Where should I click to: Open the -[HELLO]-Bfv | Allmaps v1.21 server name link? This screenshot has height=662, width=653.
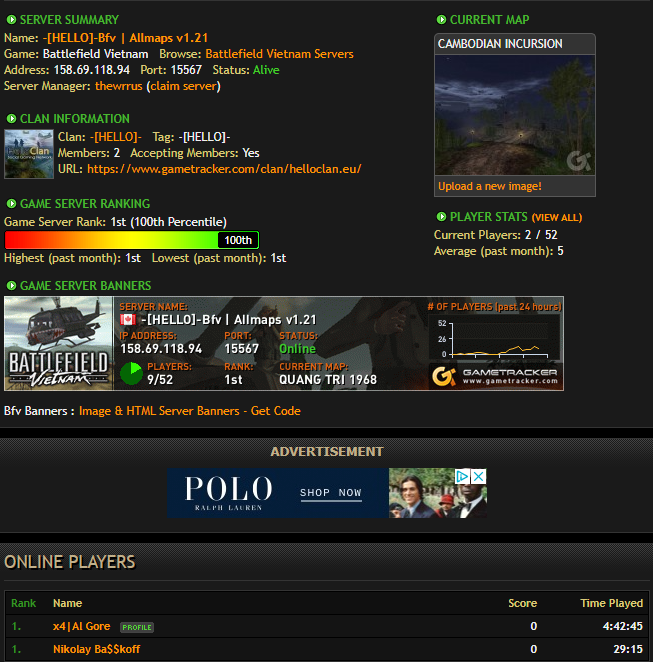pos(125,38)
